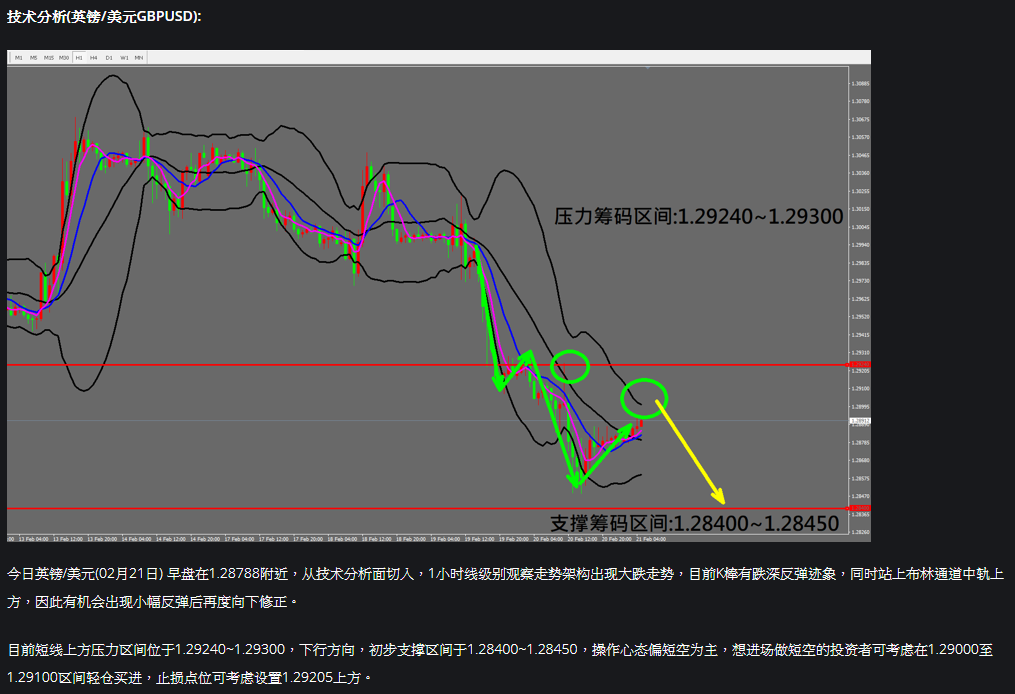Click the white current price tag on axis
1015x694 pixels.
[x=860, y=421]
